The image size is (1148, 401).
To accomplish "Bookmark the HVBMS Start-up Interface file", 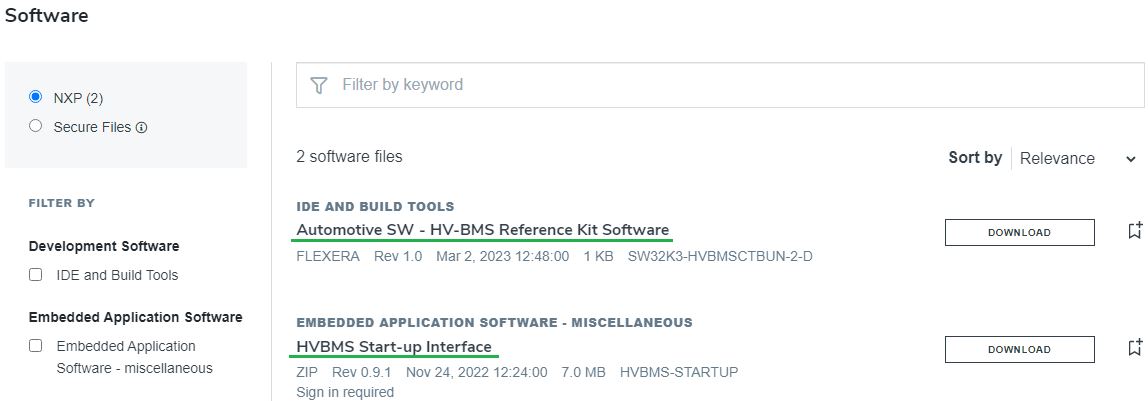I will pos(1134,348).
